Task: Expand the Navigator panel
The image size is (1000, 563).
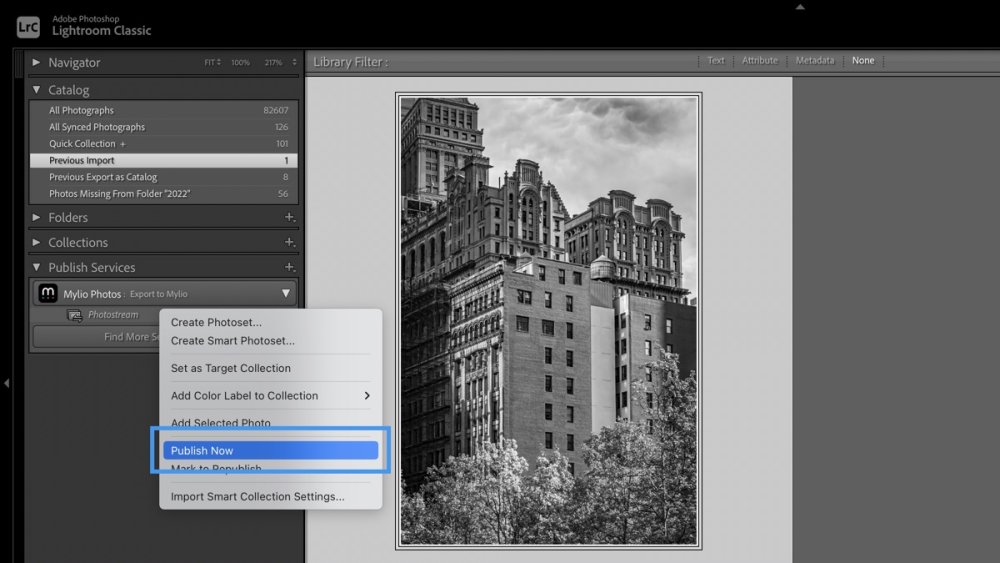Action: pos(37,62)
